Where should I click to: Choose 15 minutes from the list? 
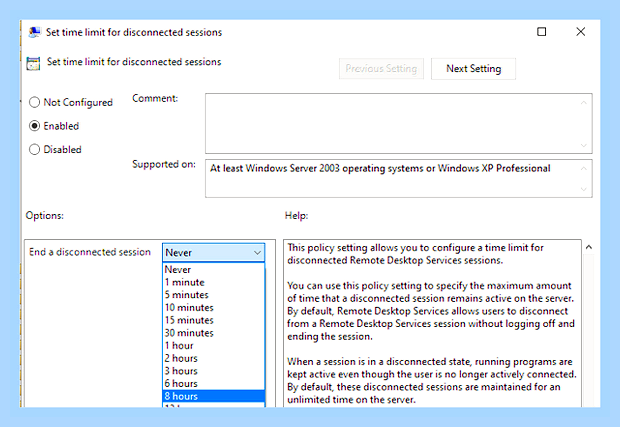pos(214,320)
